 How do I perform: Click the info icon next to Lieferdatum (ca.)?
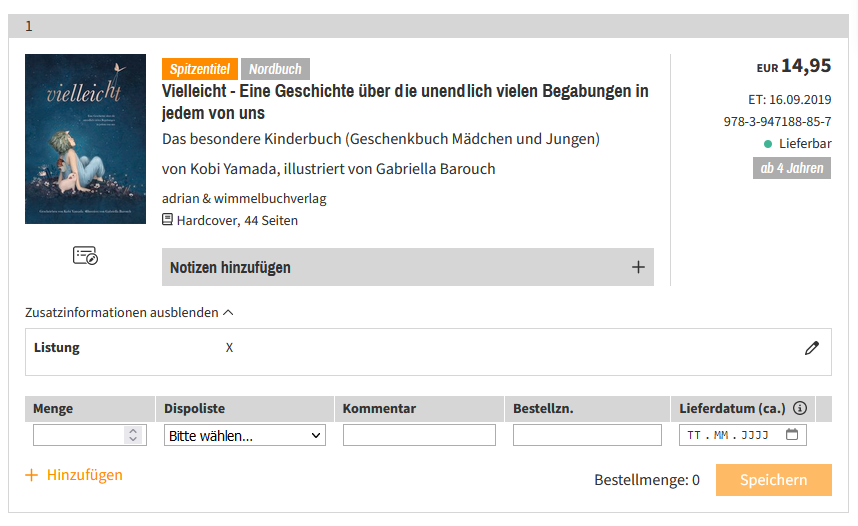[x=800, y=408]
